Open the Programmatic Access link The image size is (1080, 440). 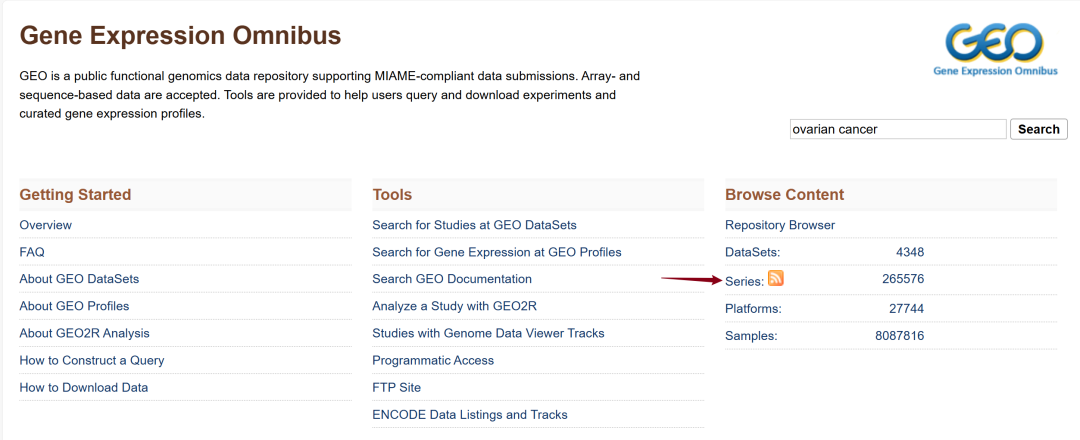click(433, 360)
